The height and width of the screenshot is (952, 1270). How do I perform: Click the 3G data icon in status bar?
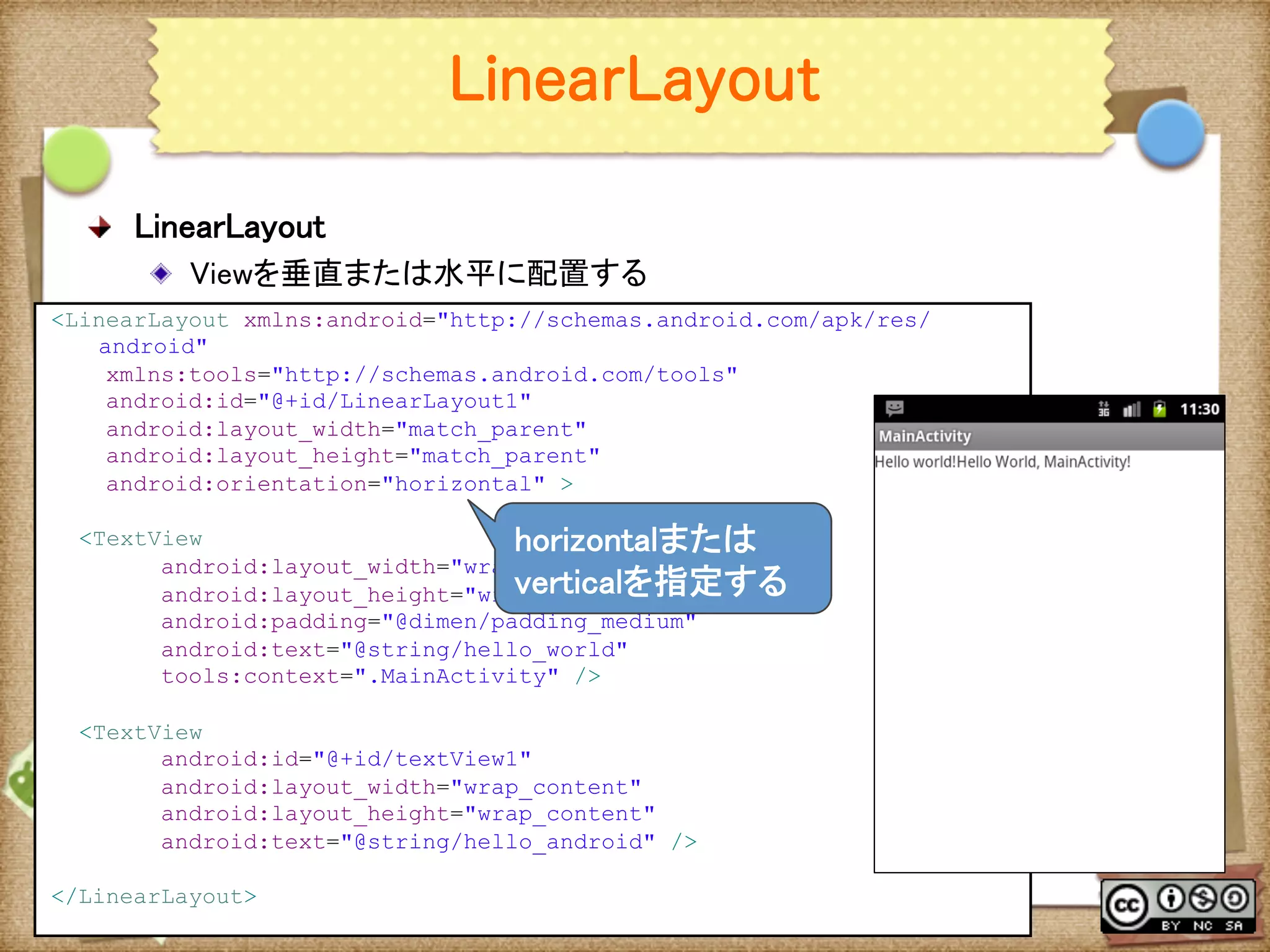coord(1104,409)
